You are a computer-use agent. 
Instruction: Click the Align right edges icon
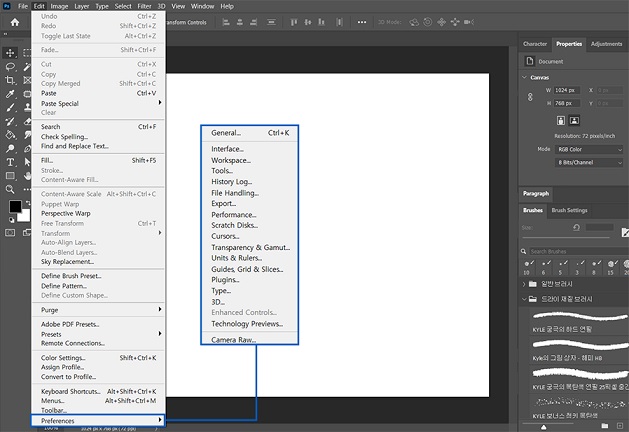tap(253, 22)
